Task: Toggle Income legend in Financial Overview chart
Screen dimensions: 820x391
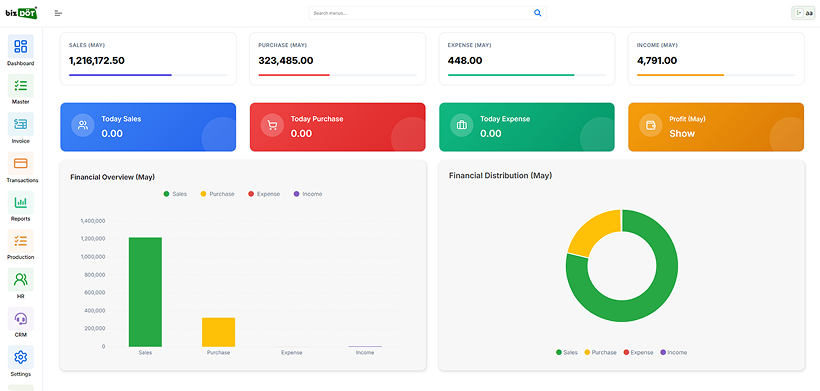Action: (x=308, y=194)
